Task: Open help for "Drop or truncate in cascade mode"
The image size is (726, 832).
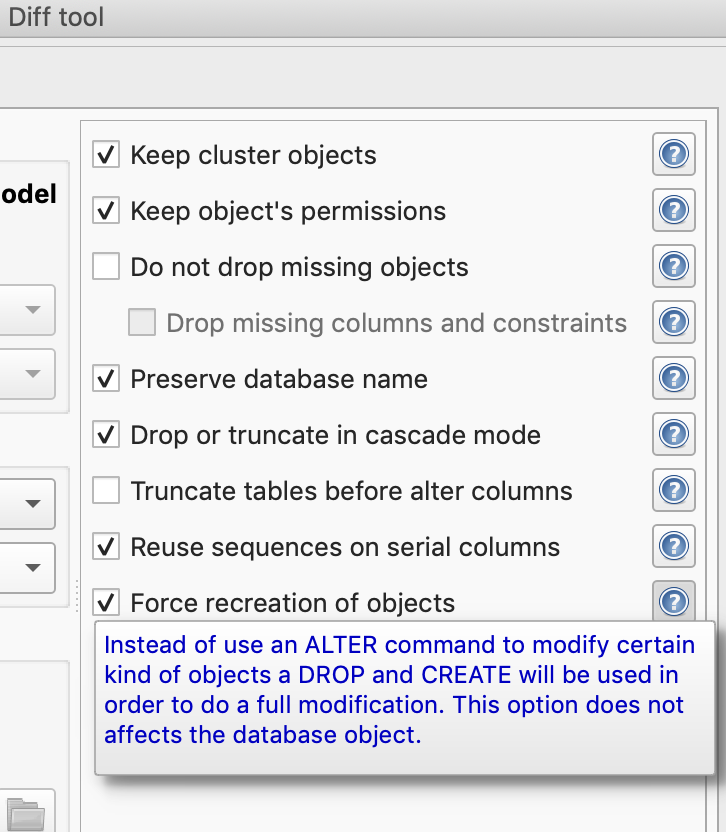Action: point(673,435)
